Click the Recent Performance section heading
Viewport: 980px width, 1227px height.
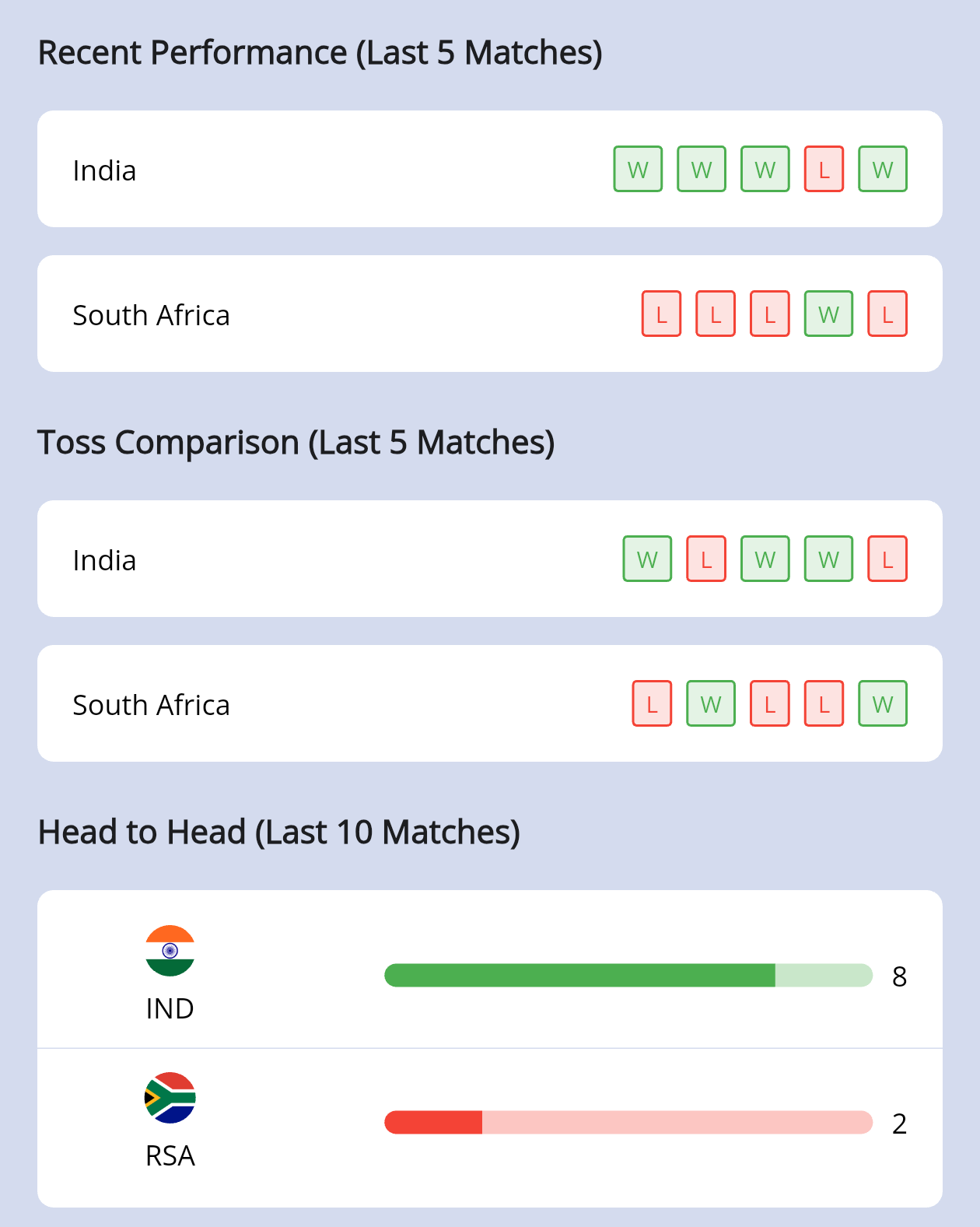[x=320, y=53]
